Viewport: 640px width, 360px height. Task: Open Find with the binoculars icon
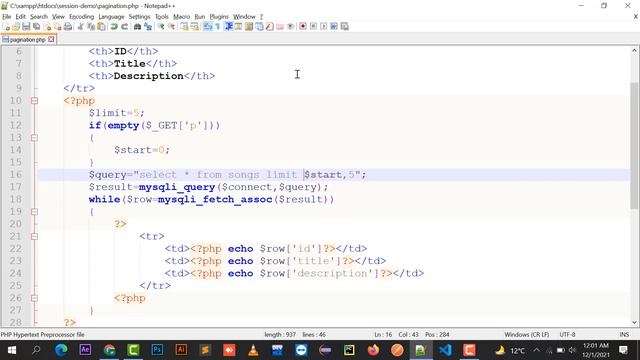tap(137, 27)
